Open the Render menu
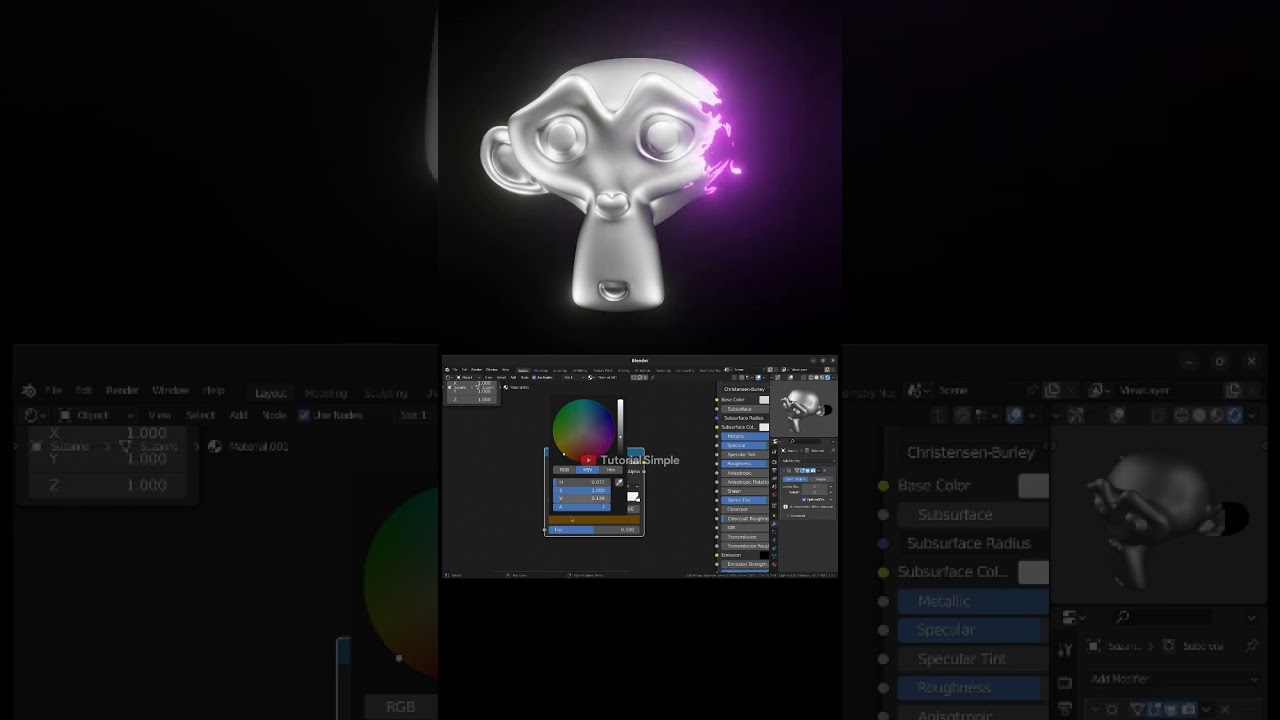This screenshot has width=1280, height=720. [x=477, y=369]
